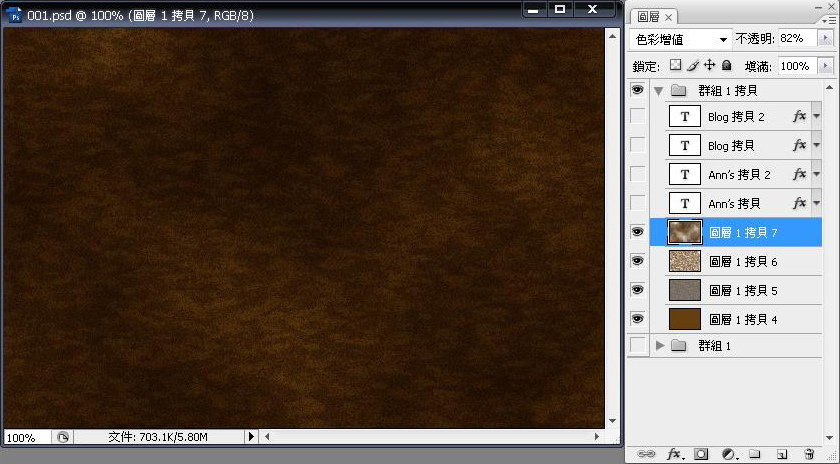Screen dimensions: 840x464
Task: Click the opacity field showing 82%
Action: 797,39
